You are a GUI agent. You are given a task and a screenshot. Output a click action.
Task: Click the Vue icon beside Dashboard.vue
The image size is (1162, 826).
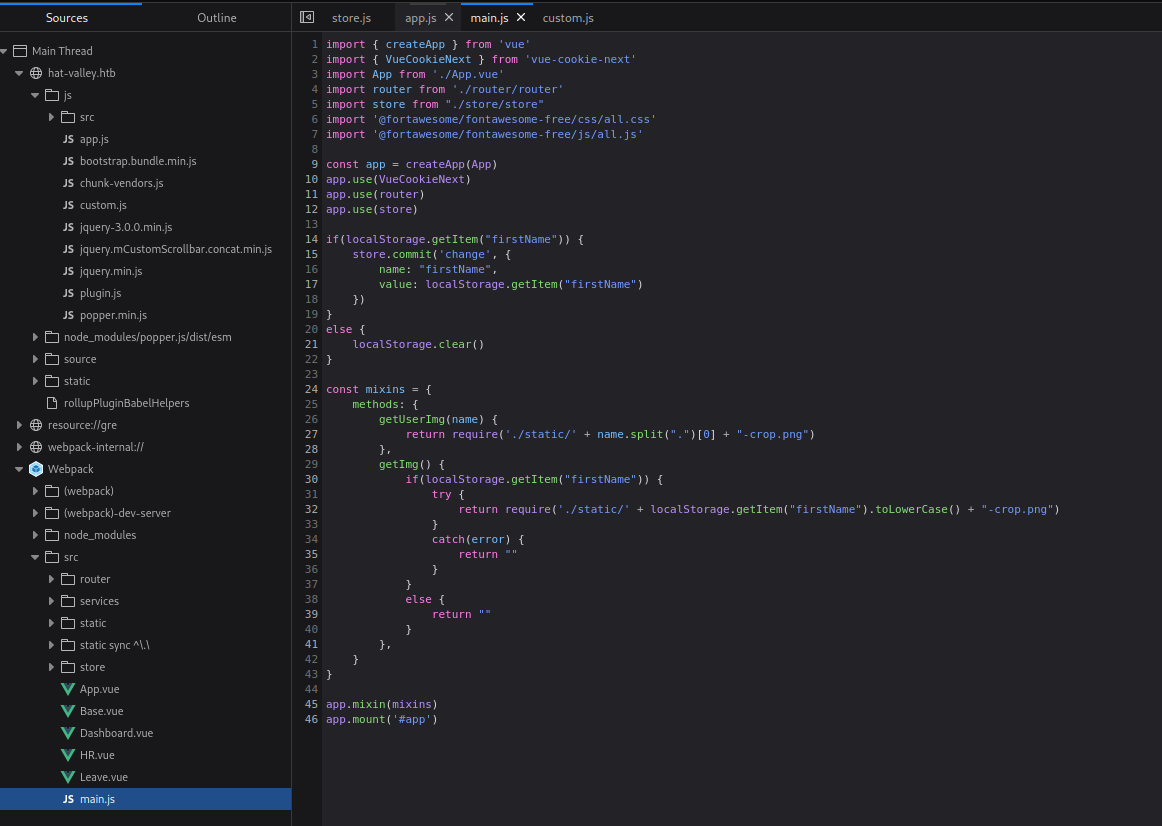(x=68, y=733)
